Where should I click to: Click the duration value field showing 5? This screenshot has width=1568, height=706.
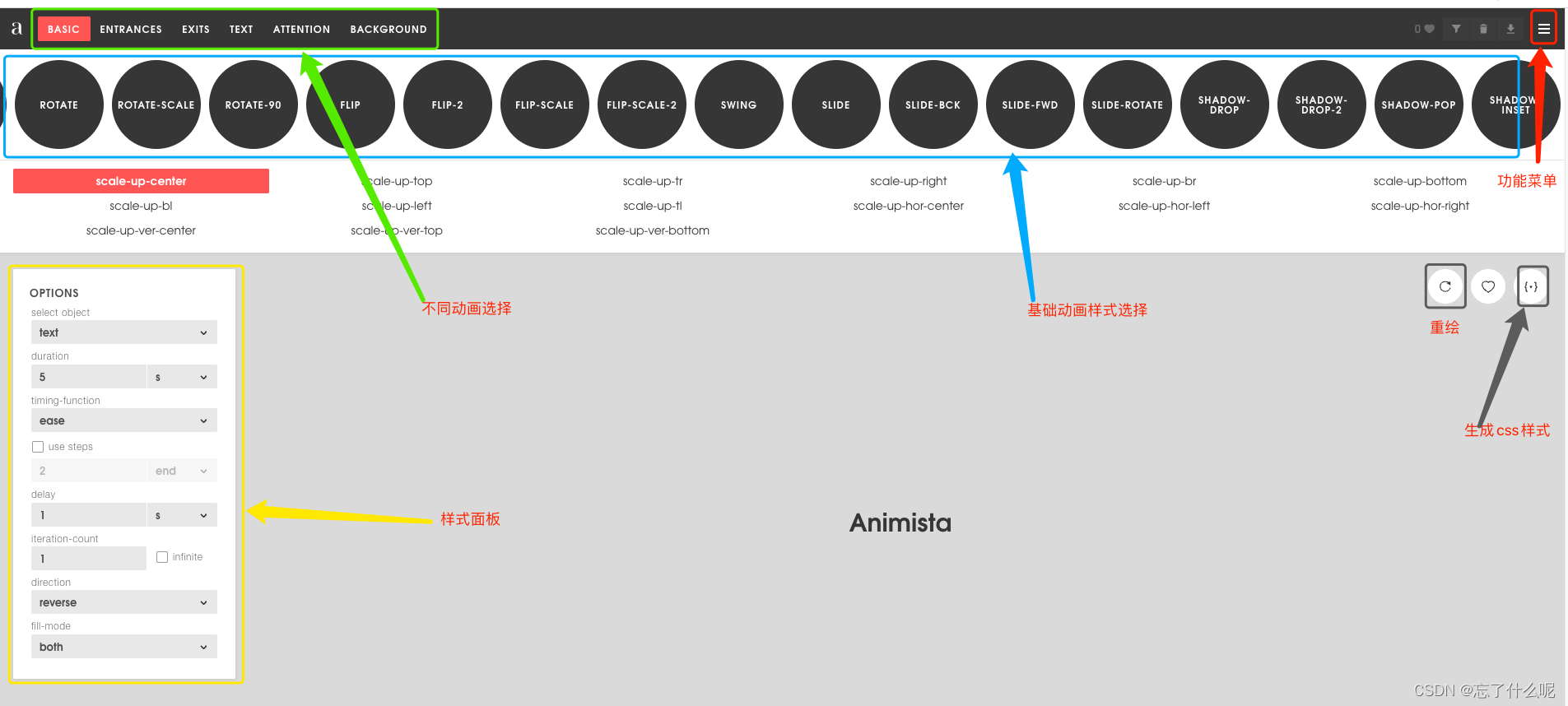coord(89,377)
